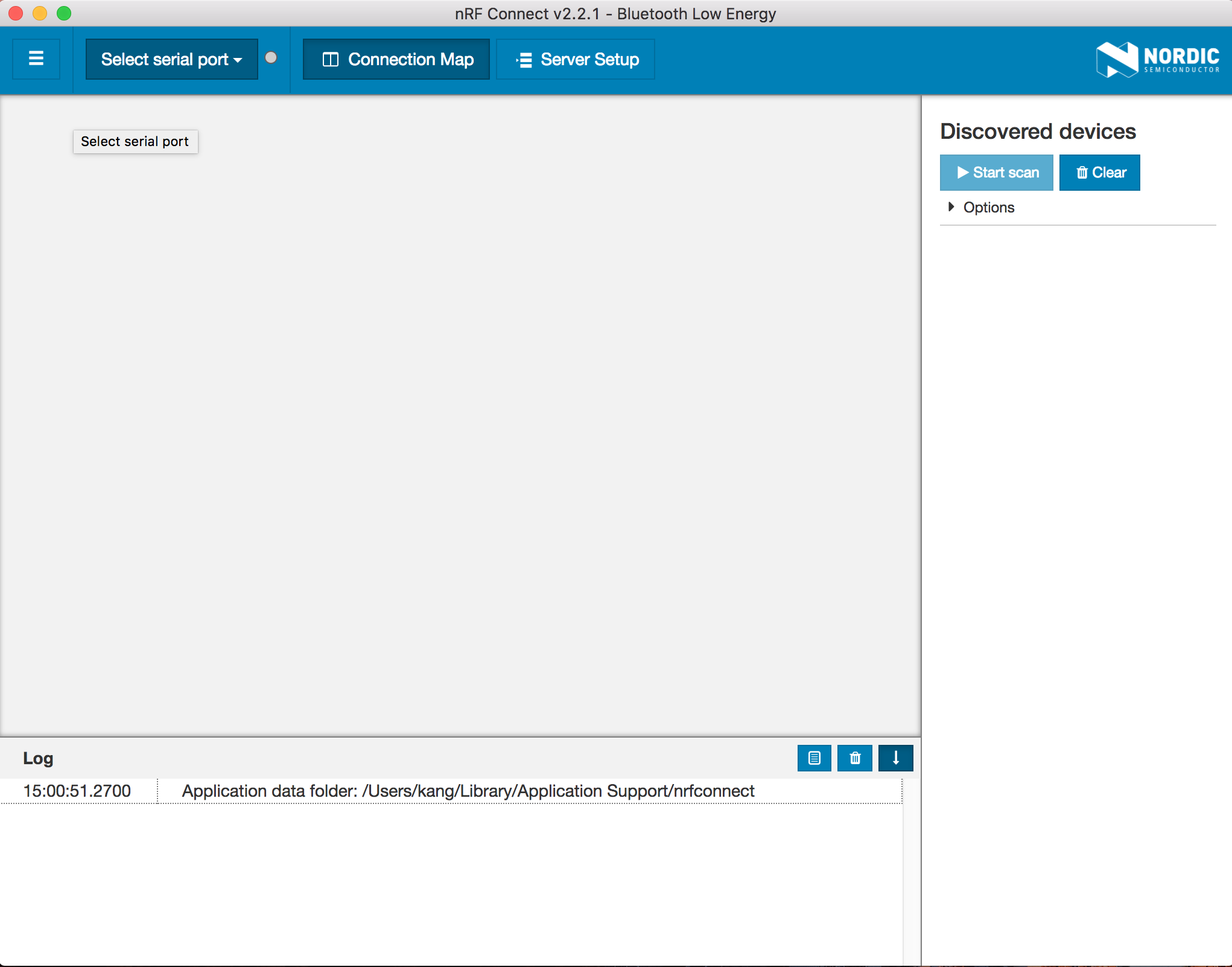Screen dimensions: 1232x967
Task: Open the Select serial port dropdown
Action: [171, 59]
